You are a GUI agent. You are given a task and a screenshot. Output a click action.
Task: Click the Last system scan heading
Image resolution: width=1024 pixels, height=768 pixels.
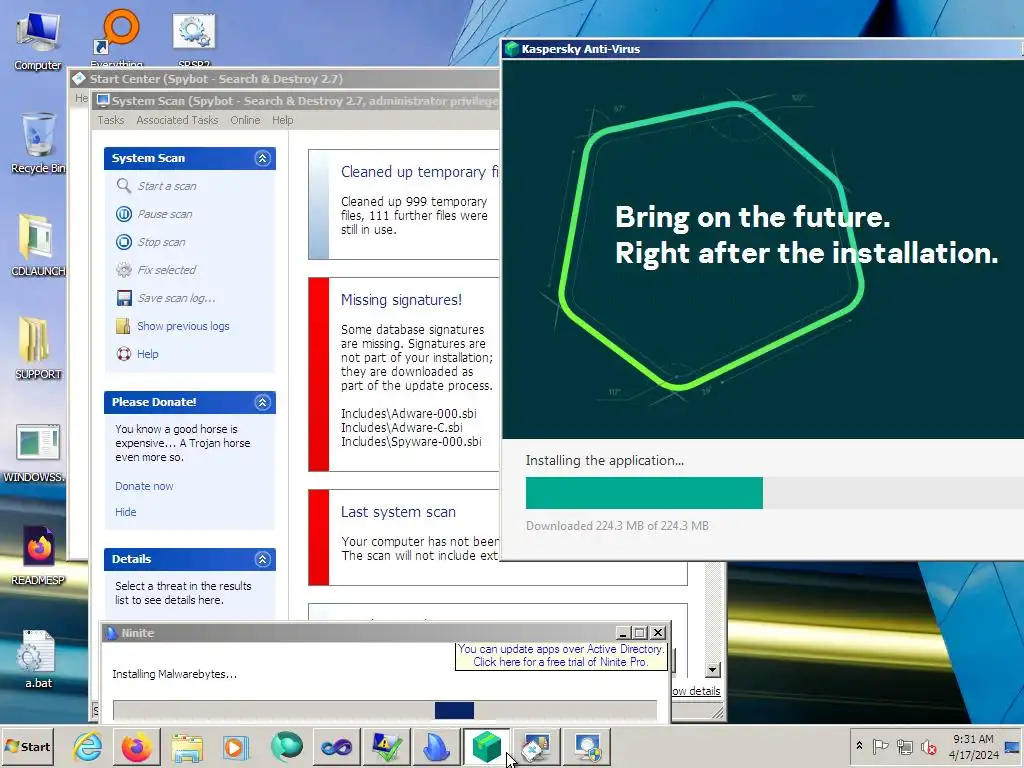[x=398, y=512]
